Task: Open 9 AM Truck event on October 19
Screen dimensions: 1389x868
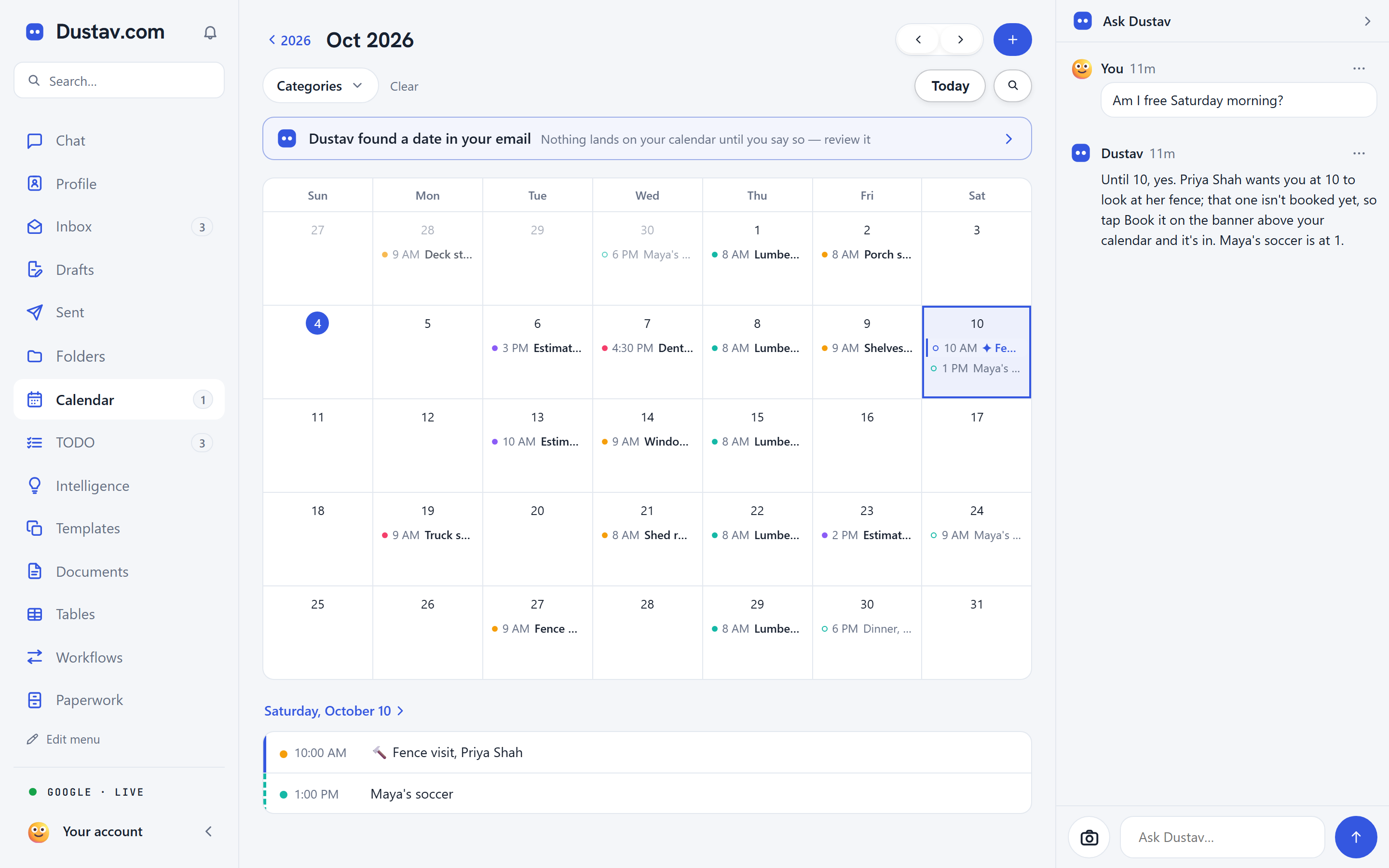Action: (x=427, y=535)
